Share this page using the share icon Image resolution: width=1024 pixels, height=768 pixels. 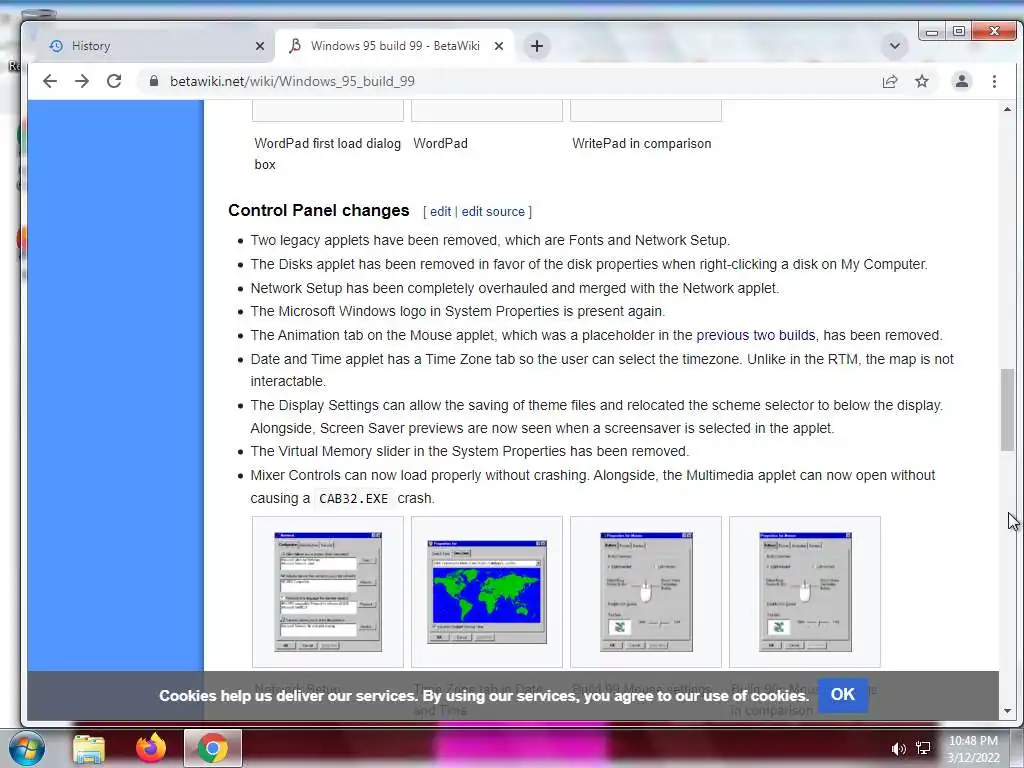[x=889, y=81]
